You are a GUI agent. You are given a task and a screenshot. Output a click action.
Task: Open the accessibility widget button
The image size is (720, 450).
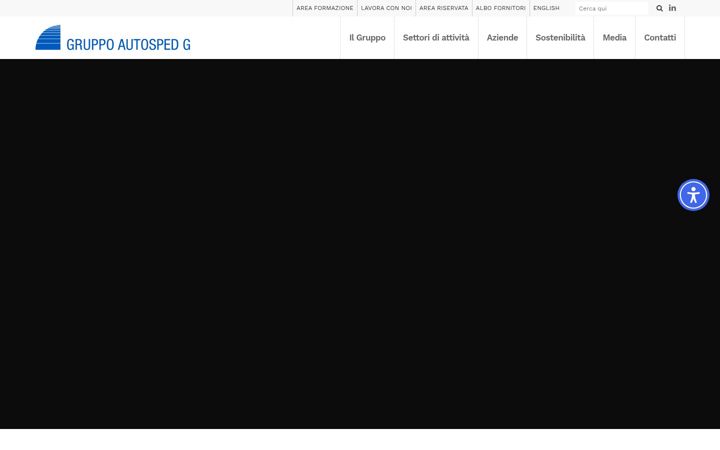(x=693, y=195)
